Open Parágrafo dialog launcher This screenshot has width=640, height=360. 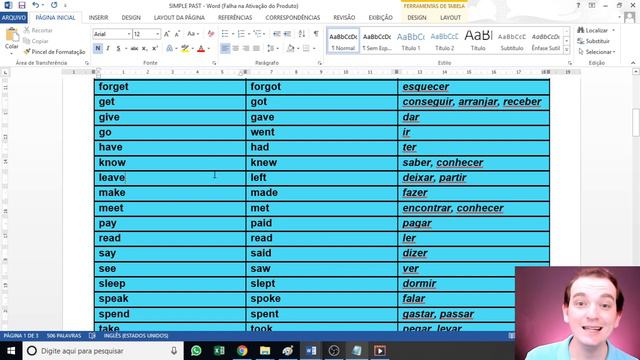click(319, 63)
